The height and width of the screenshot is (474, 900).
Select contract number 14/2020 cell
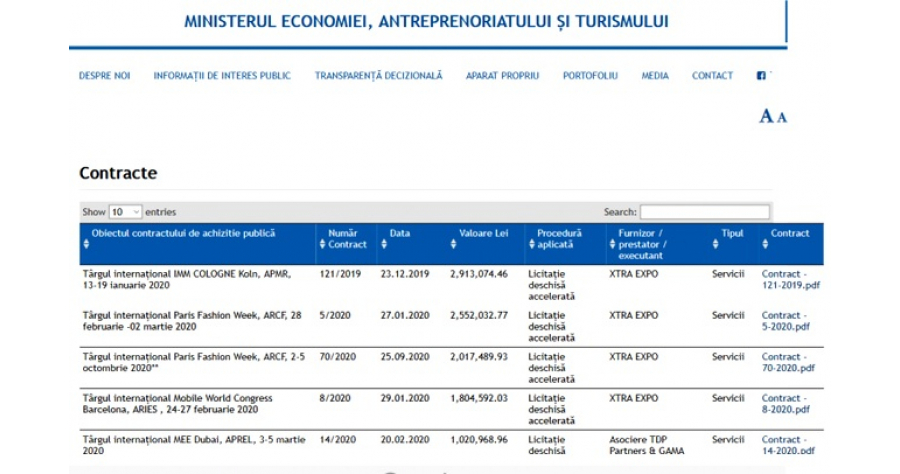tap(338, 440)
